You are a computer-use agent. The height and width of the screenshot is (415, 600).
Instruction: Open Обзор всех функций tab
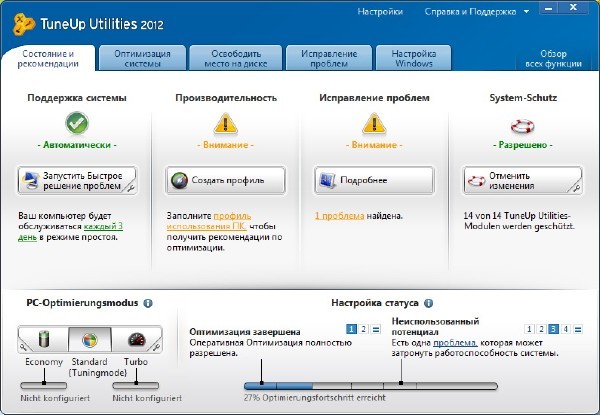553,59
